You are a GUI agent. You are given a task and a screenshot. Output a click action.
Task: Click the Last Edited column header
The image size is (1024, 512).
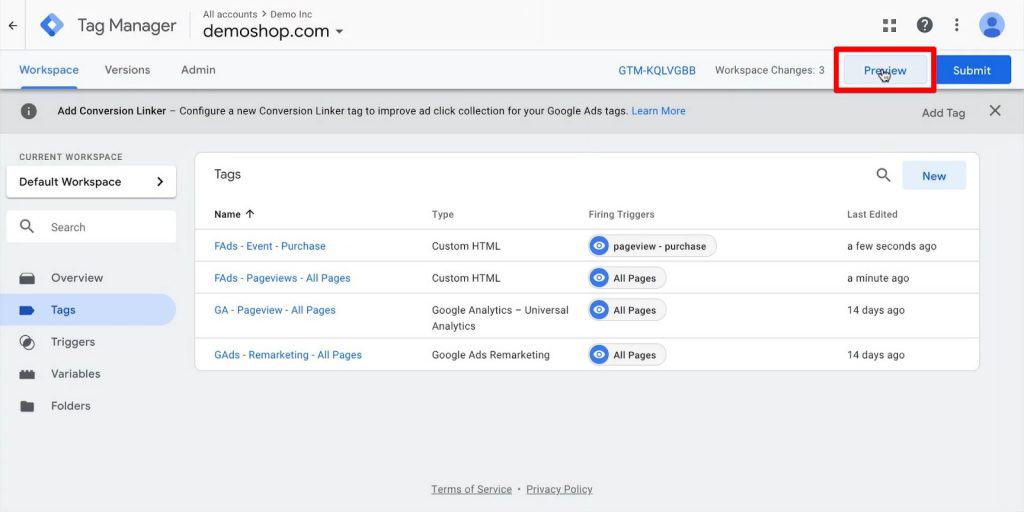872,214
